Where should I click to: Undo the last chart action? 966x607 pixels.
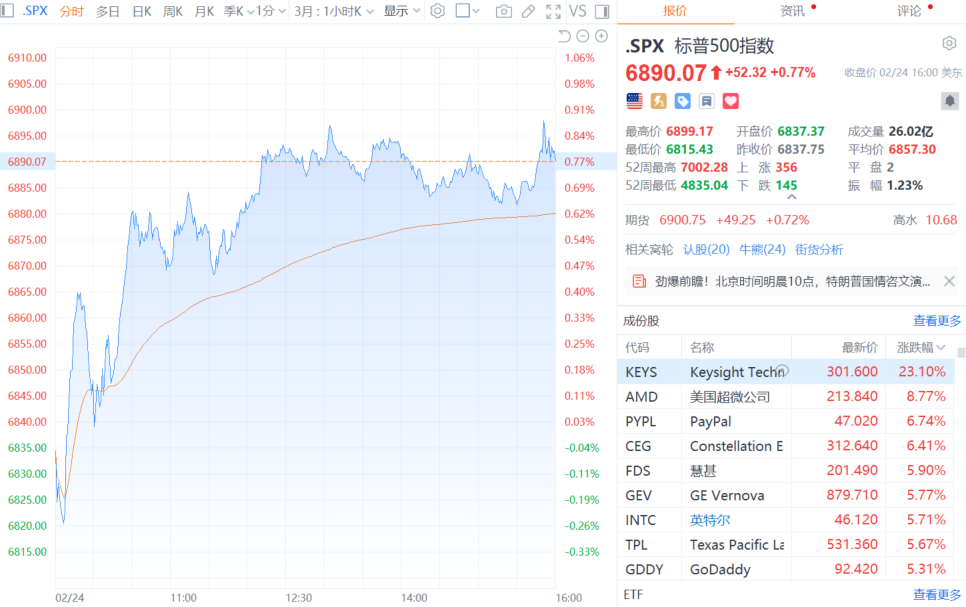click(x=564, y=36)
